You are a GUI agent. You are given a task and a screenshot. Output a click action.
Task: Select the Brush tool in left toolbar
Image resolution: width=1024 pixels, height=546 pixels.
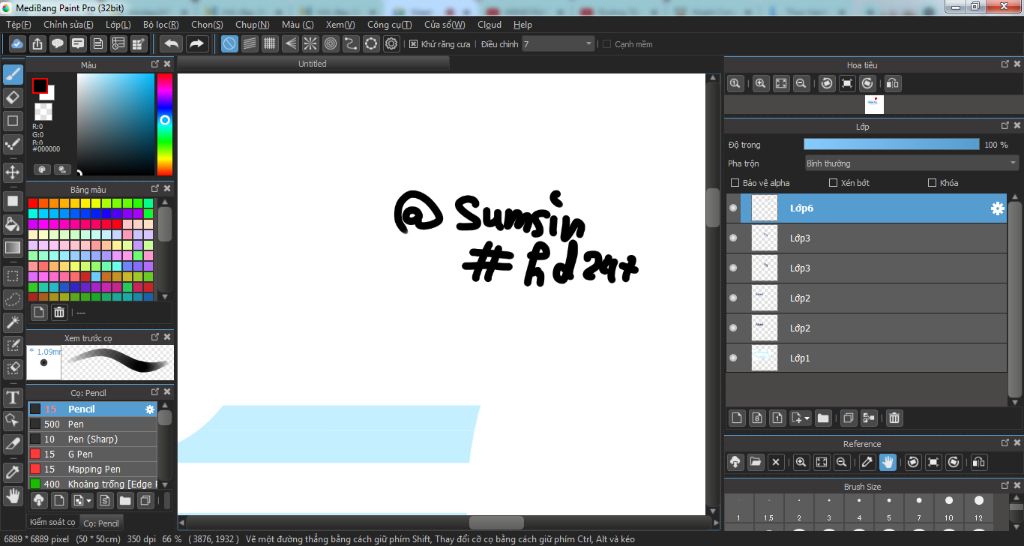coord(12,74)
